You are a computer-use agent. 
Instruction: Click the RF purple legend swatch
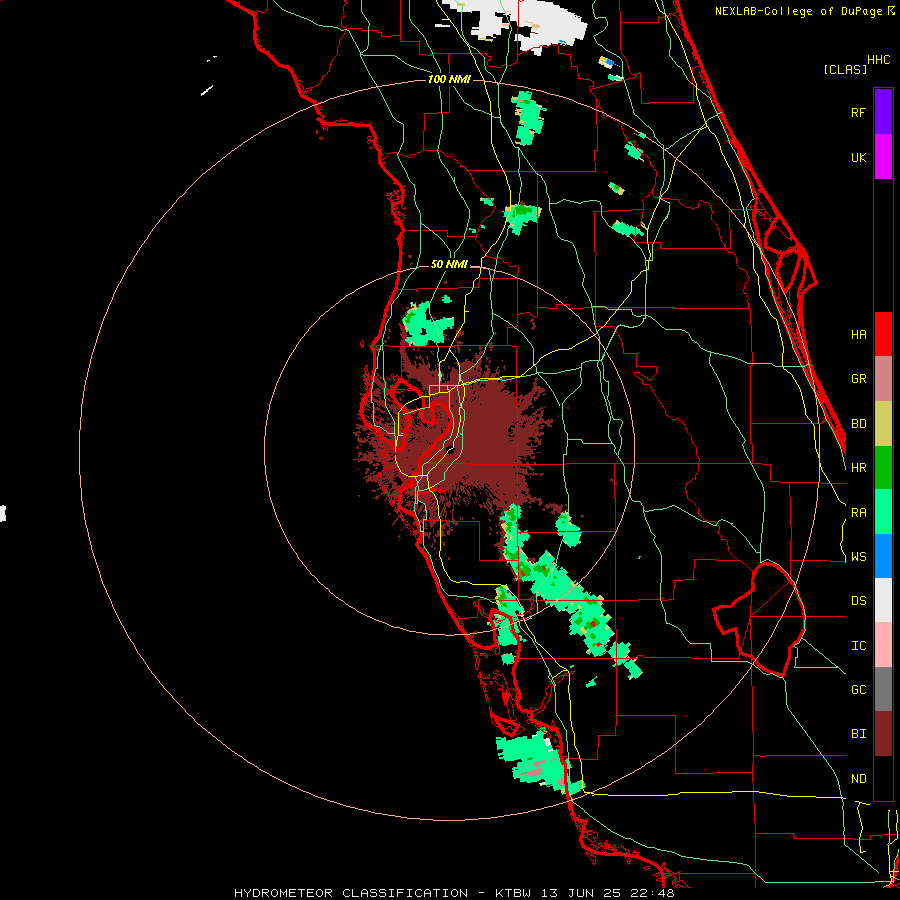pyautogui.click(x=883, y=112)
